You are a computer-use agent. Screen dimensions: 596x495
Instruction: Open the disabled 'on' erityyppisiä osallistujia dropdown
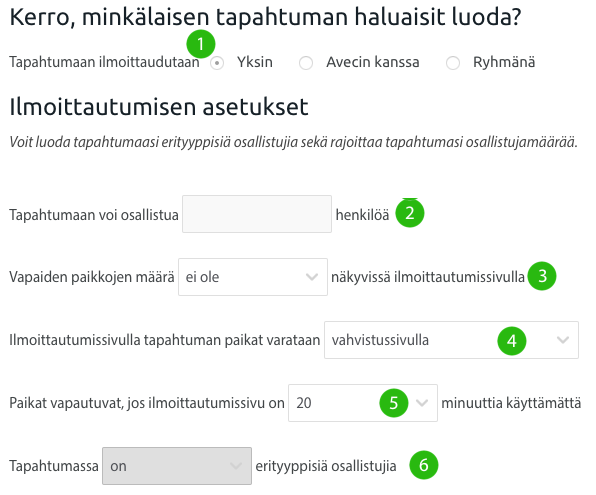tap(177, 466)
